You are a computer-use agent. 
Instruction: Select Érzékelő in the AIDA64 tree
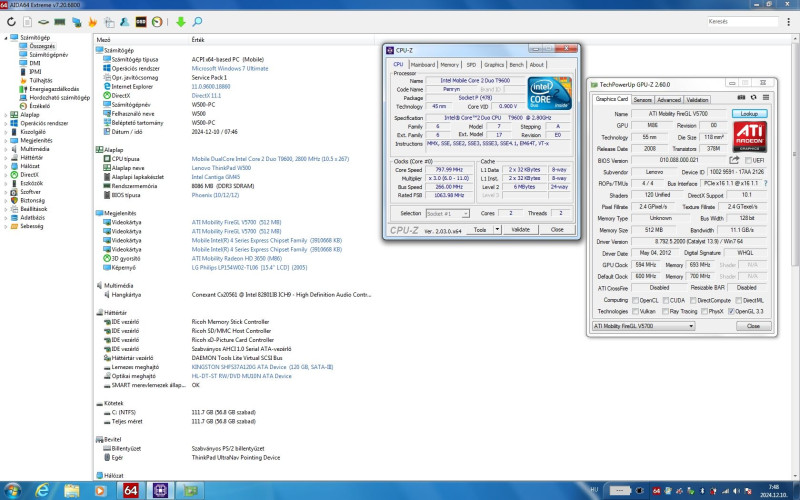coord(39,106)
